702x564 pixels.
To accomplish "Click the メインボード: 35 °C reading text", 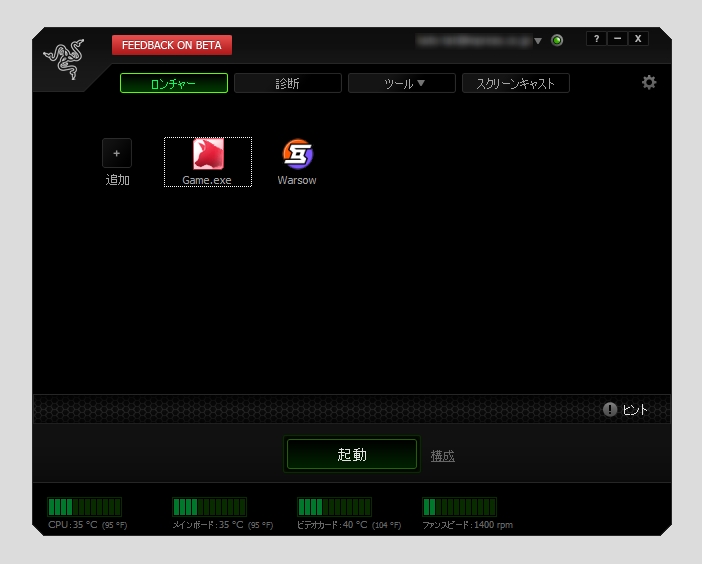I will click(223, 525).
